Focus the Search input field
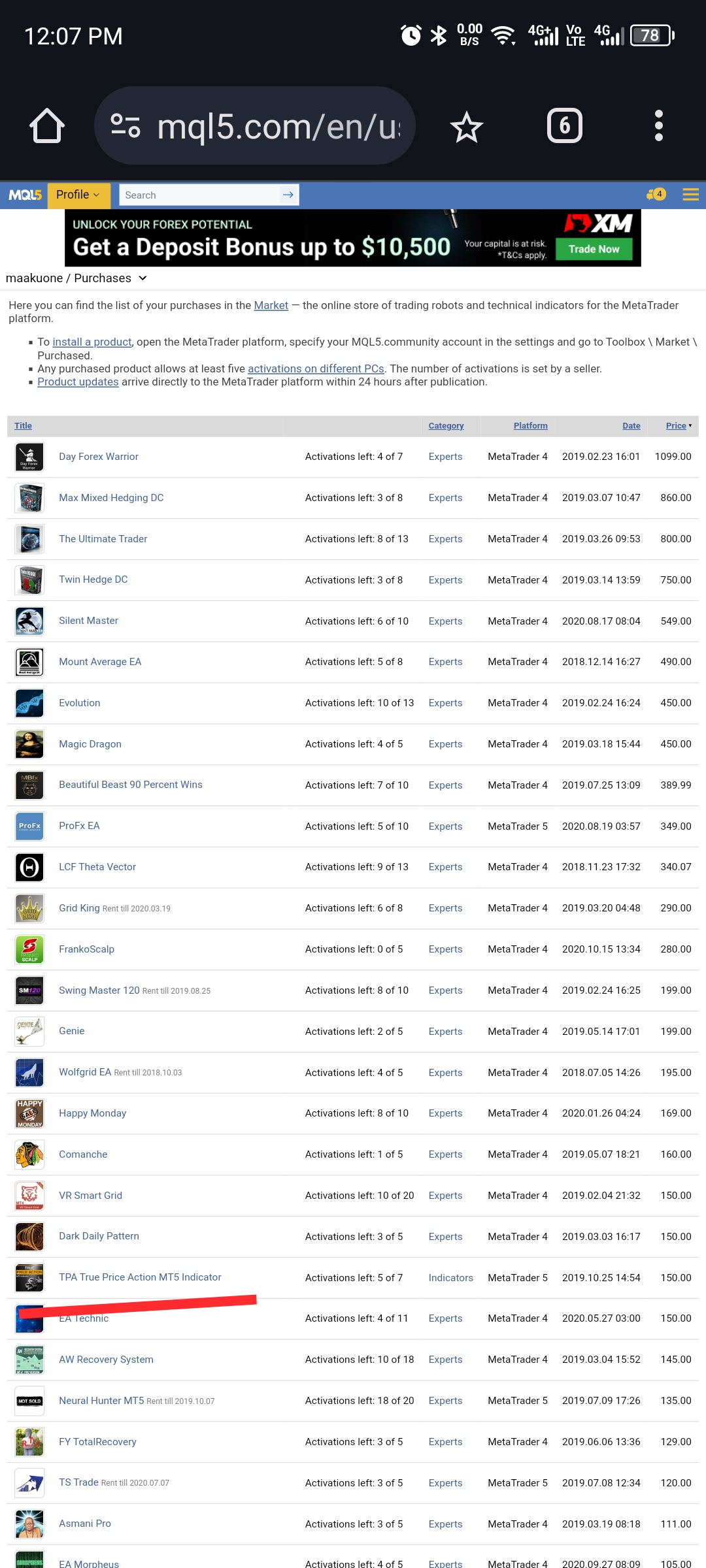 (199, 195)
